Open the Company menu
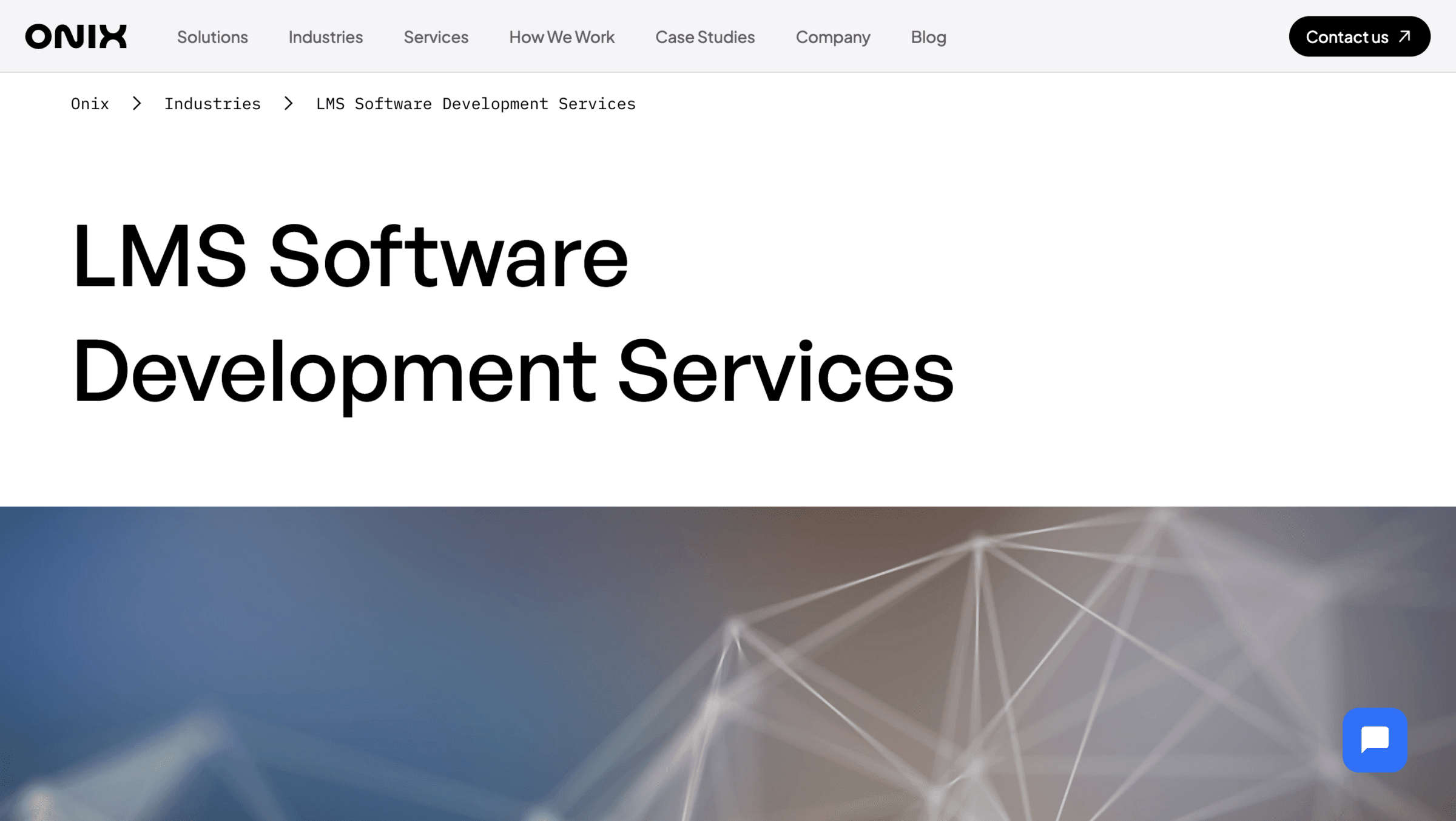 tap(833, 38)
